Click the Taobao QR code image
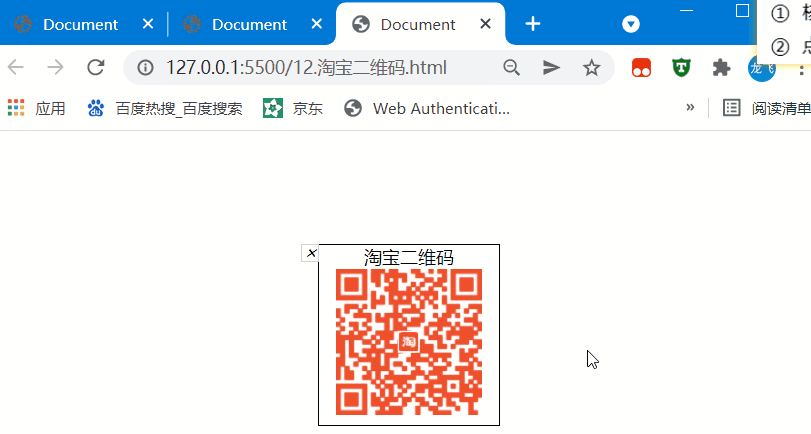This screenshot has height=434, width=811. tap(409, 342)
